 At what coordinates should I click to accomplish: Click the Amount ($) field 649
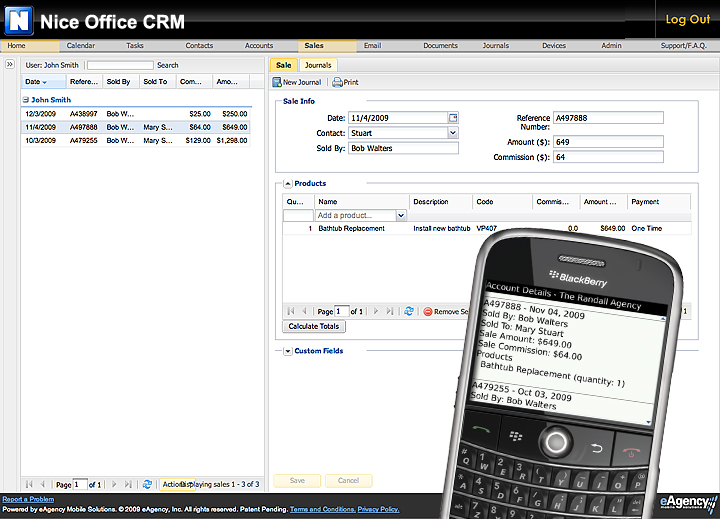tap(608, 142)
